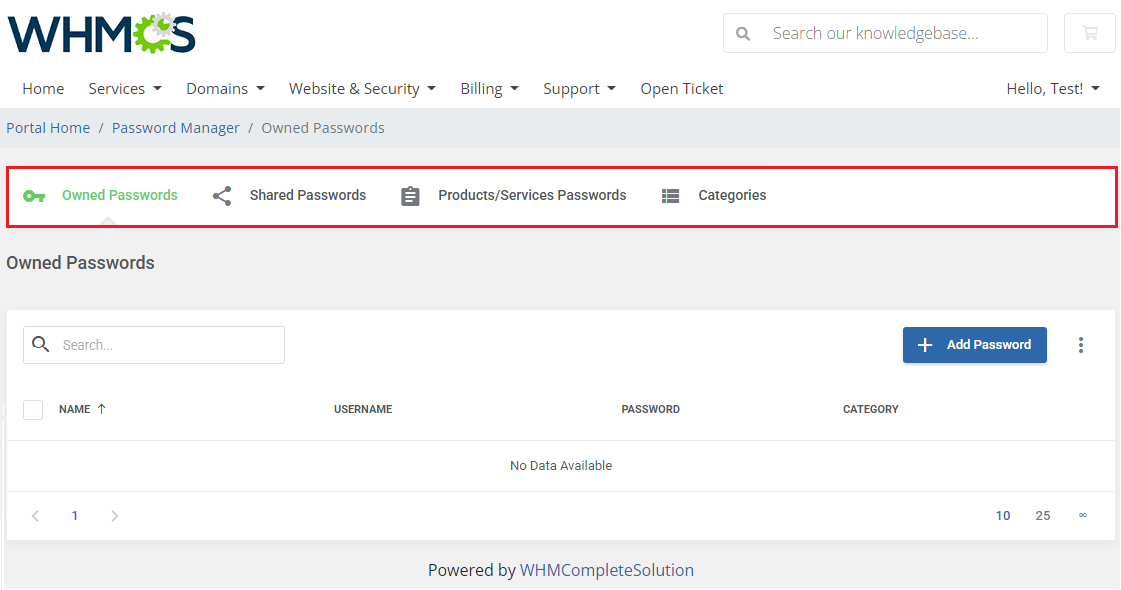Tick the select-all checkbox in table header
This screenshot has height=590, width=1121.
(33, 410)
